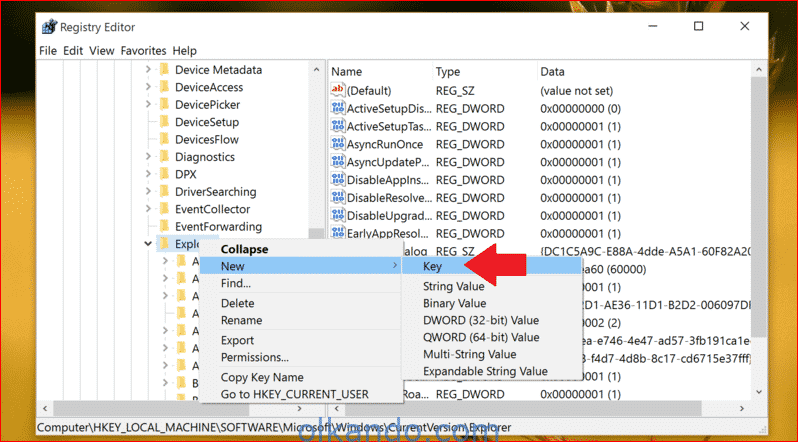The height and width of the screenshot is (442, 798).
Task: Click the DisableResolve... DWORD icon
Action: coord(338,197)
